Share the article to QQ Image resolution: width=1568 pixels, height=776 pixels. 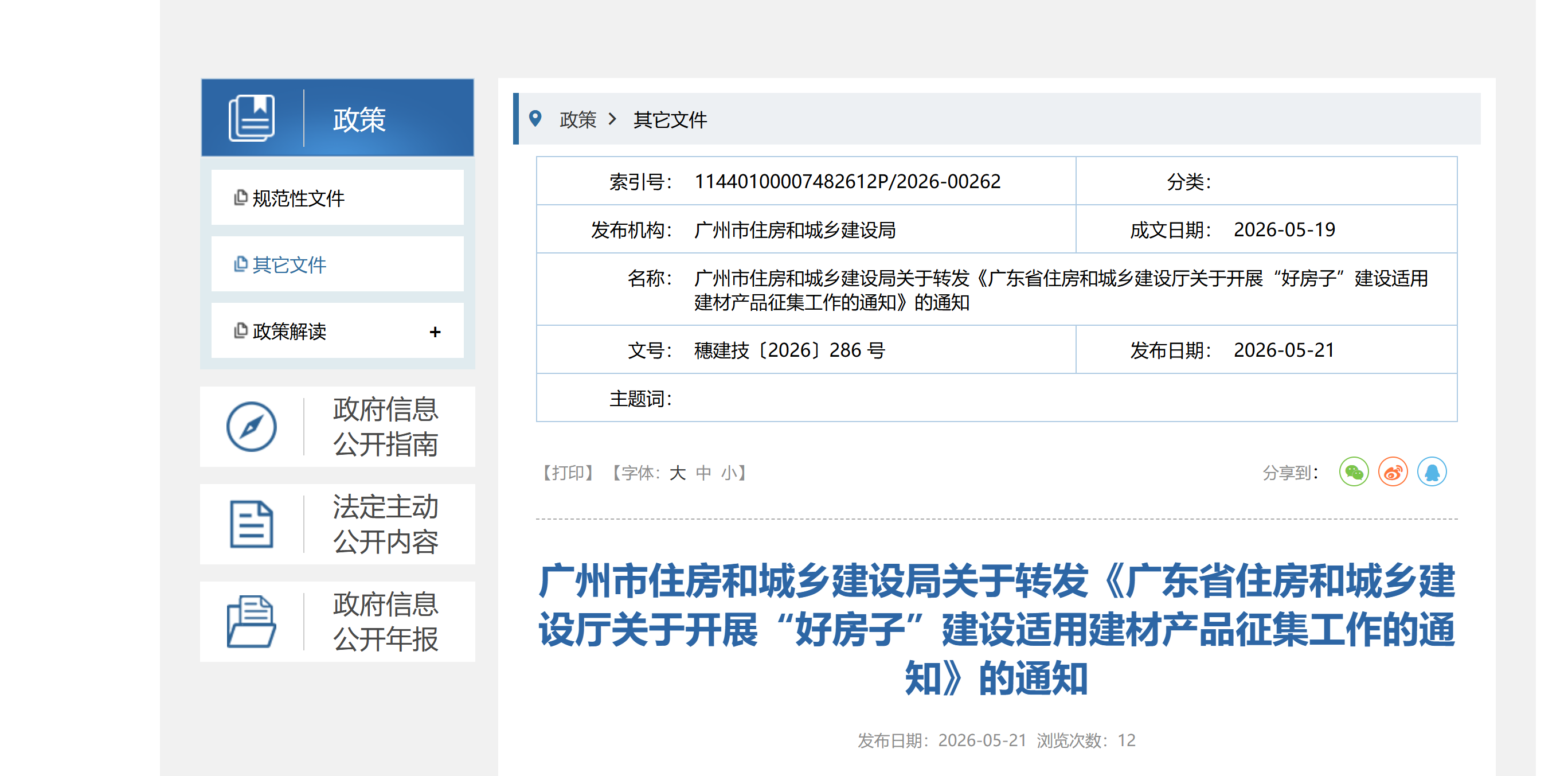click(x=1432, y=472)
